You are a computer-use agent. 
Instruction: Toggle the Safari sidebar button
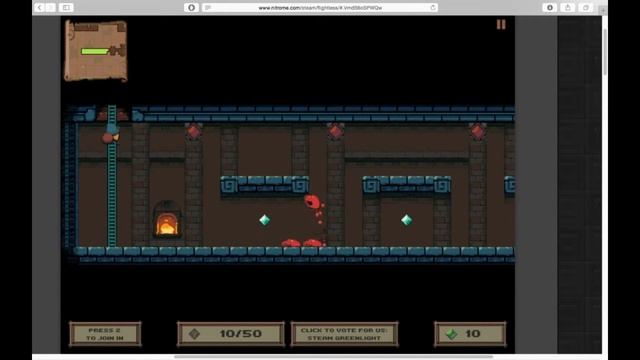coord(66,7)
